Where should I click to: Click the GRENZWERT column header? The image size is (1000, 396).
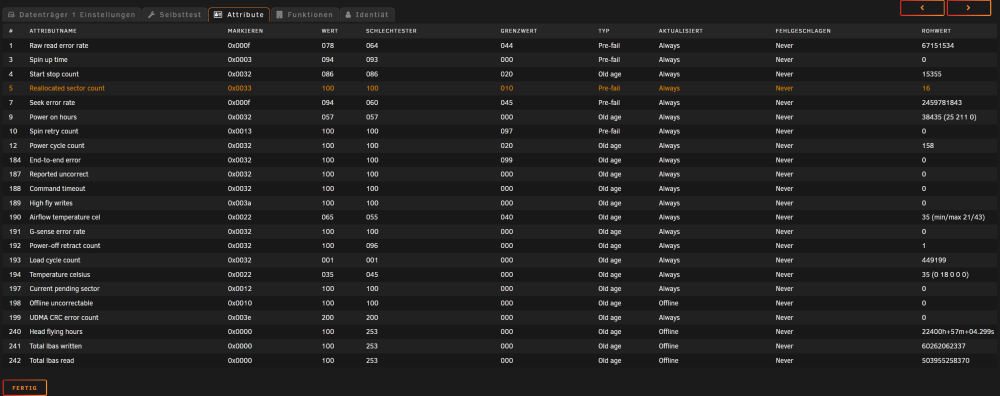click(x=519, y=31)
